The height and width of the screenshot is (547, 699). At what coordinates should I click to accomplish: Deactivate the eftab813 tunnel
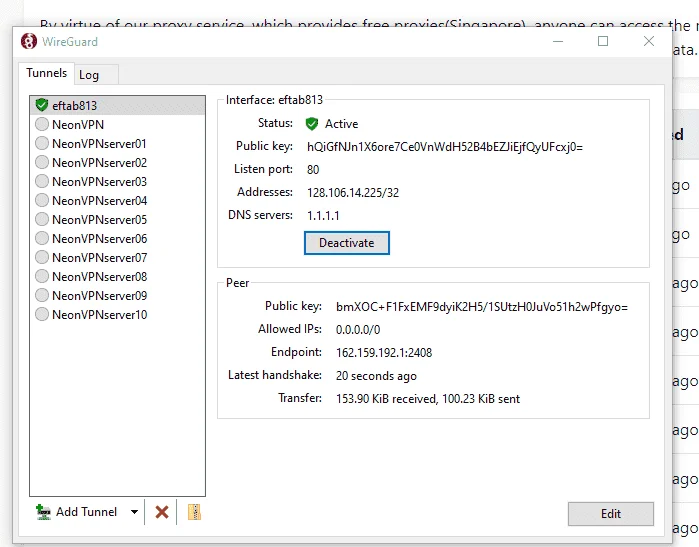point(347,243)
